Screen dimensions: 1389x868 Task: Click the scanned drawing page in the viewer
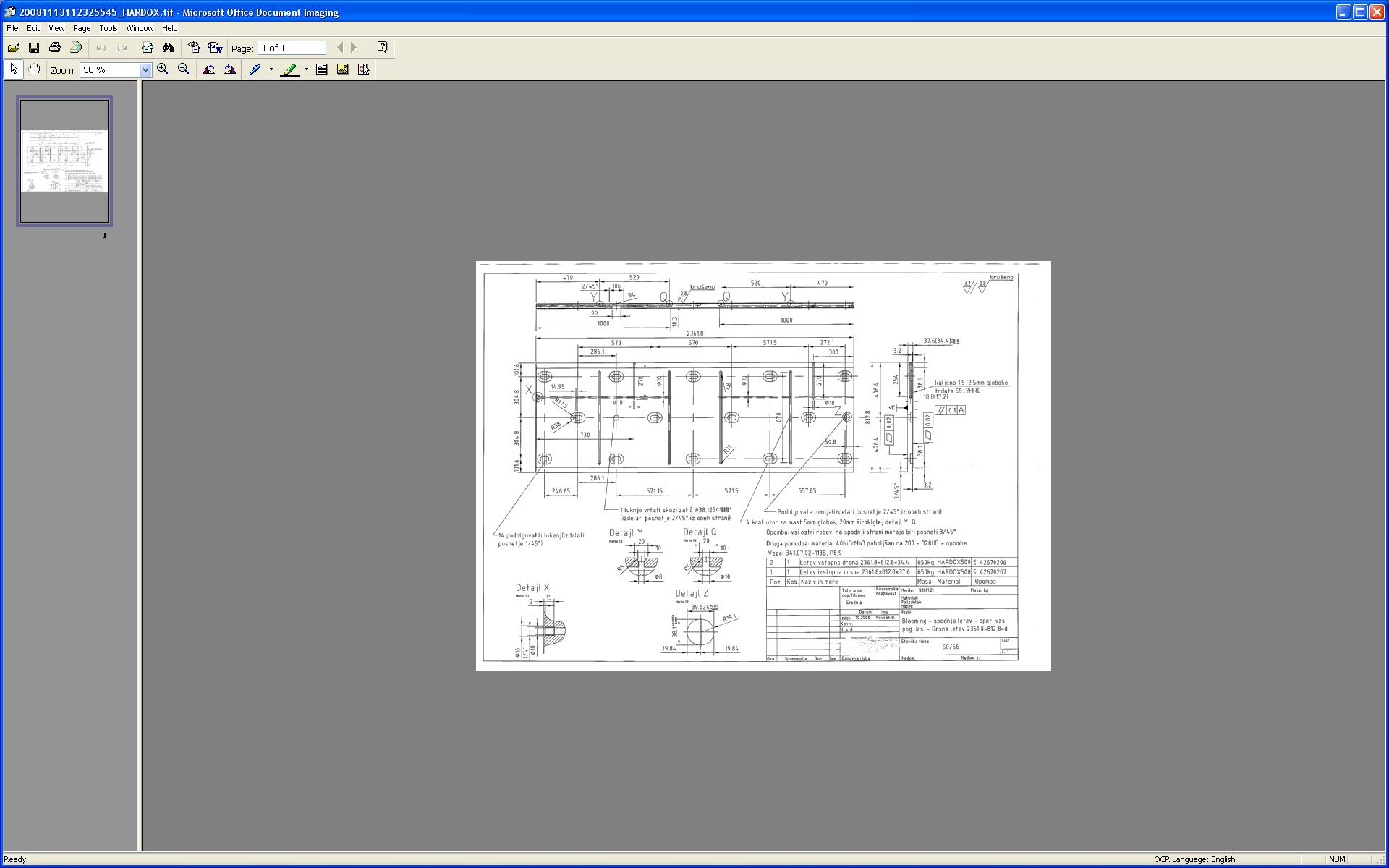[x=763, y=465]
